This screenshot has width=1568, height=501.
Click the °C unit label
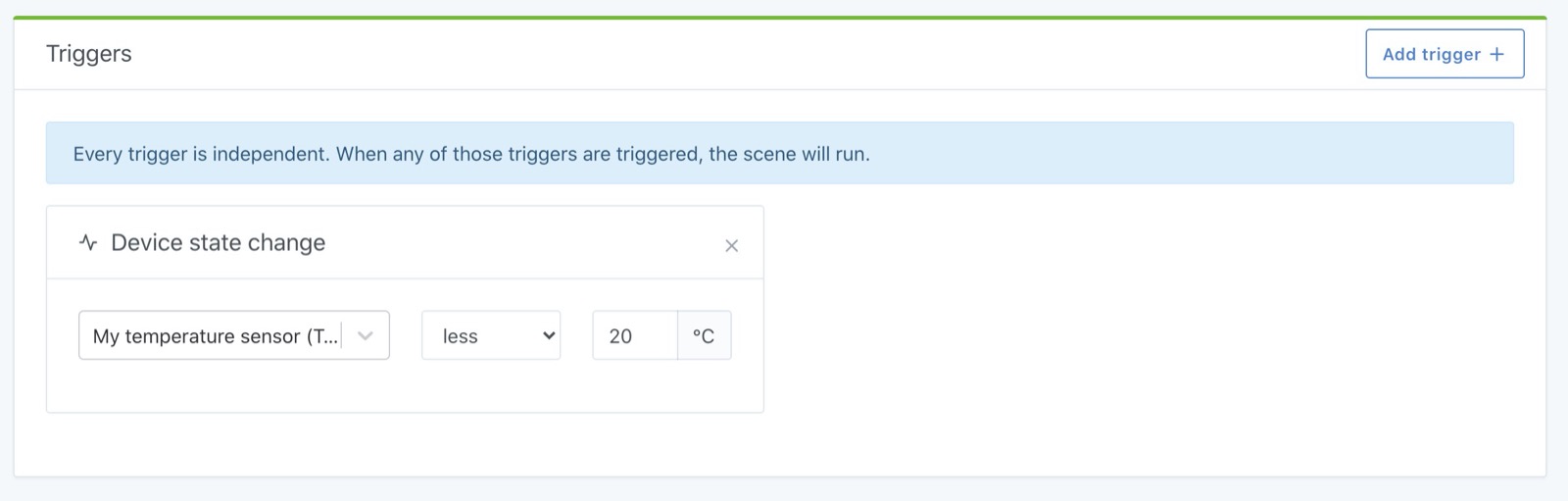point(704,336)
